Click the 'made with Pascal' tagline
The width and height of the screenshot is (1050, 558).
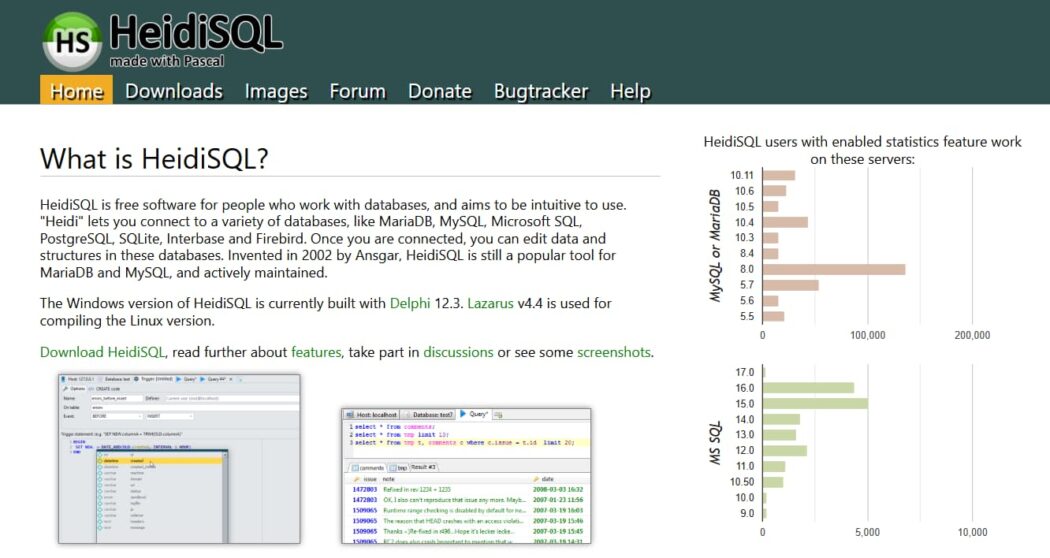(x=167, y=61)
